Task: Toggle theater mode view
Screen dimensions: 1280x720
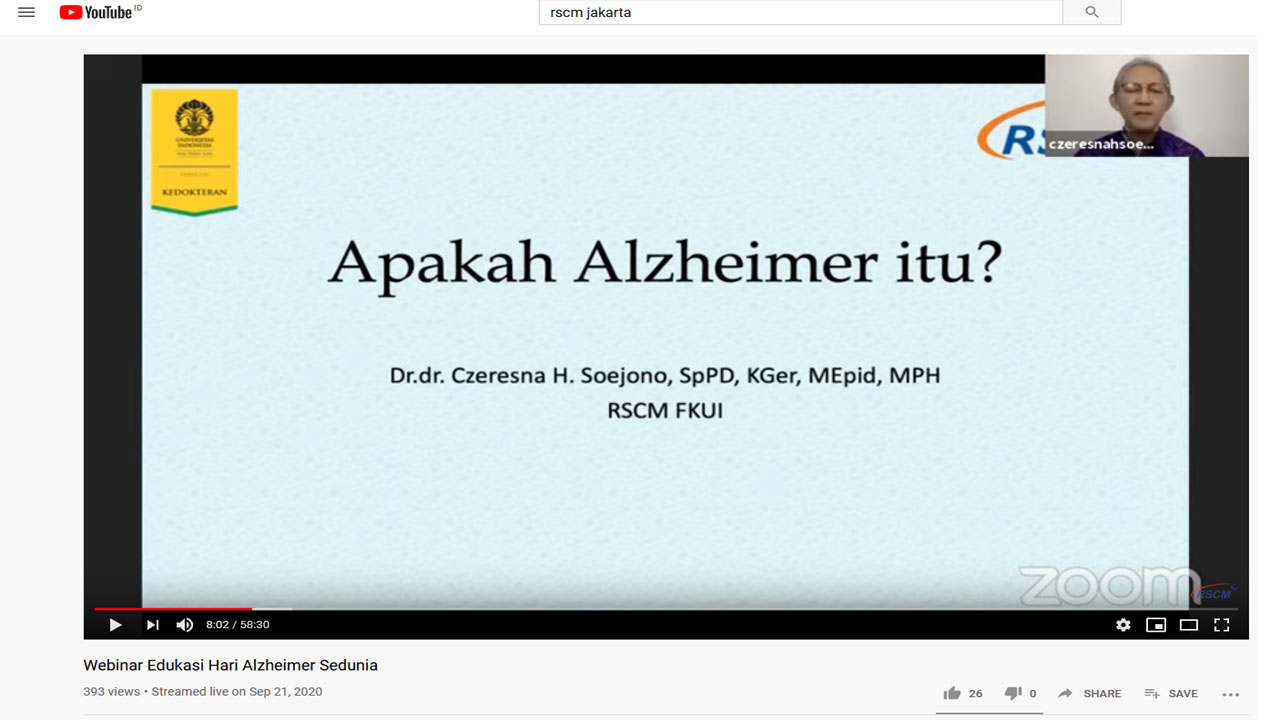Action: (1189, 625)
